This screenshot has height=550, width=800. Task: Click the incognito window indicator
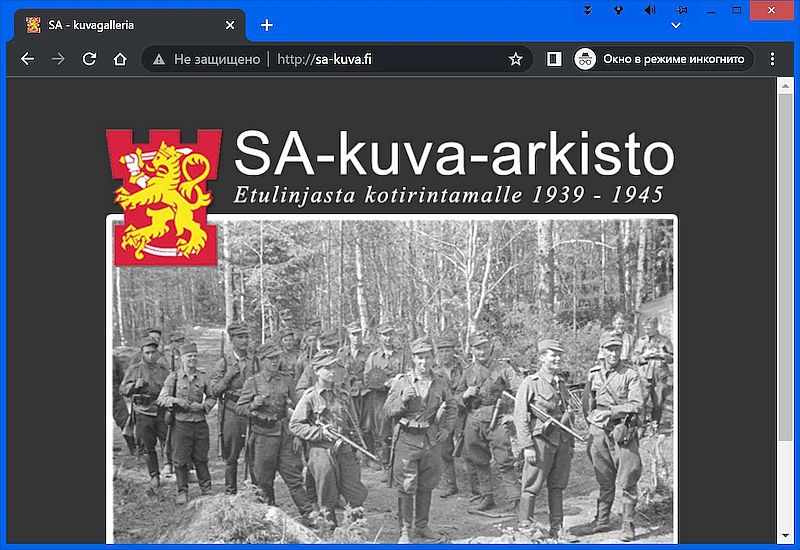pyautogui.click(x=663, y=59)
